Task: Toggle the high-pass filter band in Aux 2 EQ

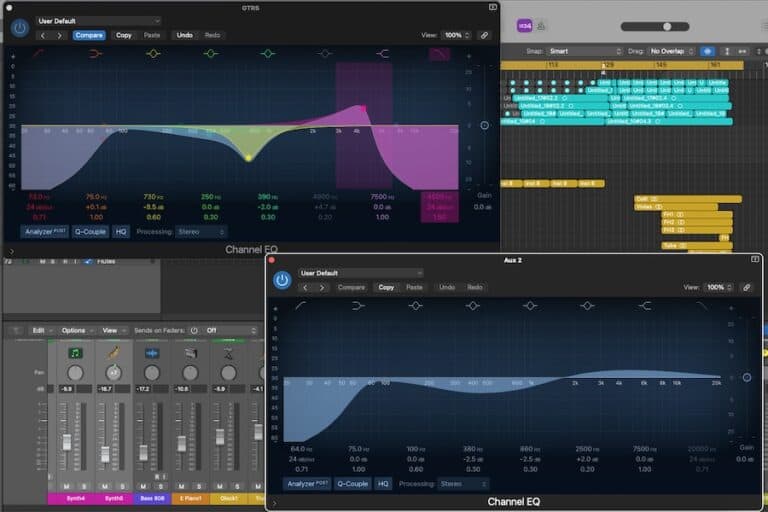Action: coord(301,306)
